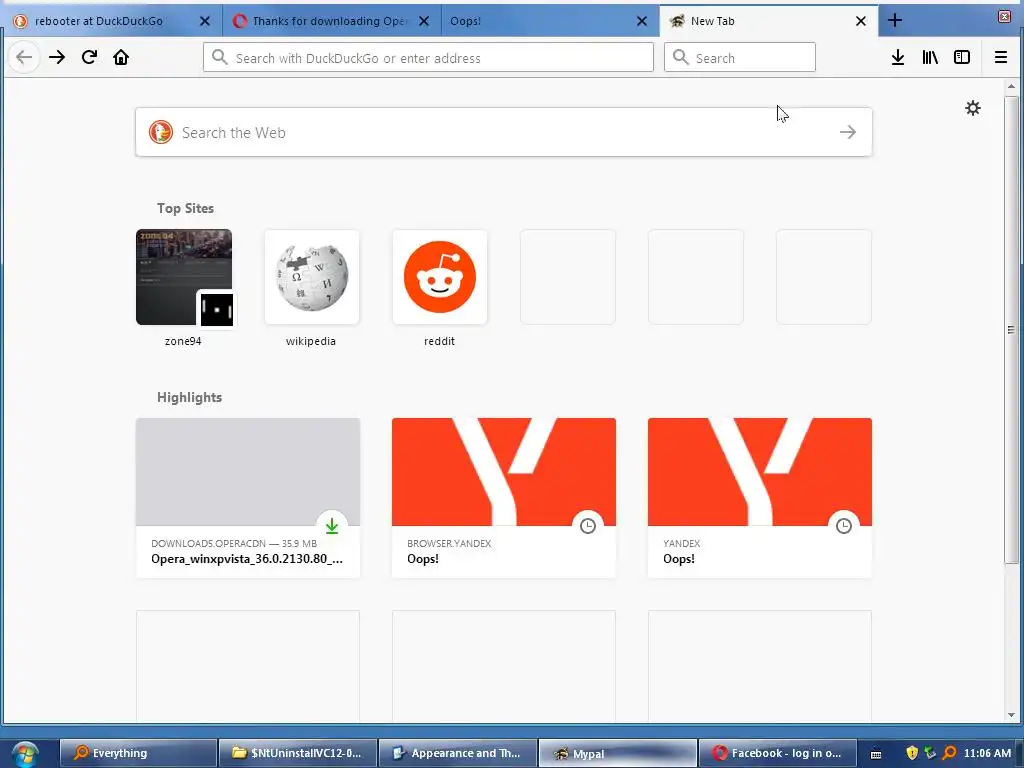Viewport: 1024px width, 768px height.
Task: Close the Thanks for downloading Opera tab
Action: click(424, 21)
